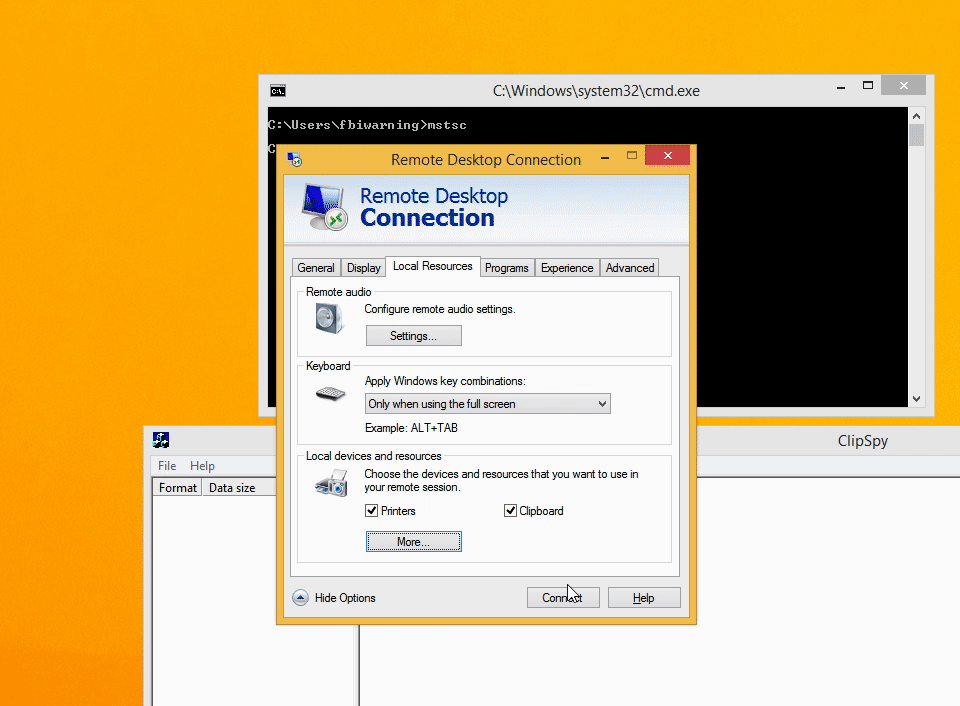Click the 'Choose the devices and resources' description text
The image size is (960, 706).
tap(501, 481)
